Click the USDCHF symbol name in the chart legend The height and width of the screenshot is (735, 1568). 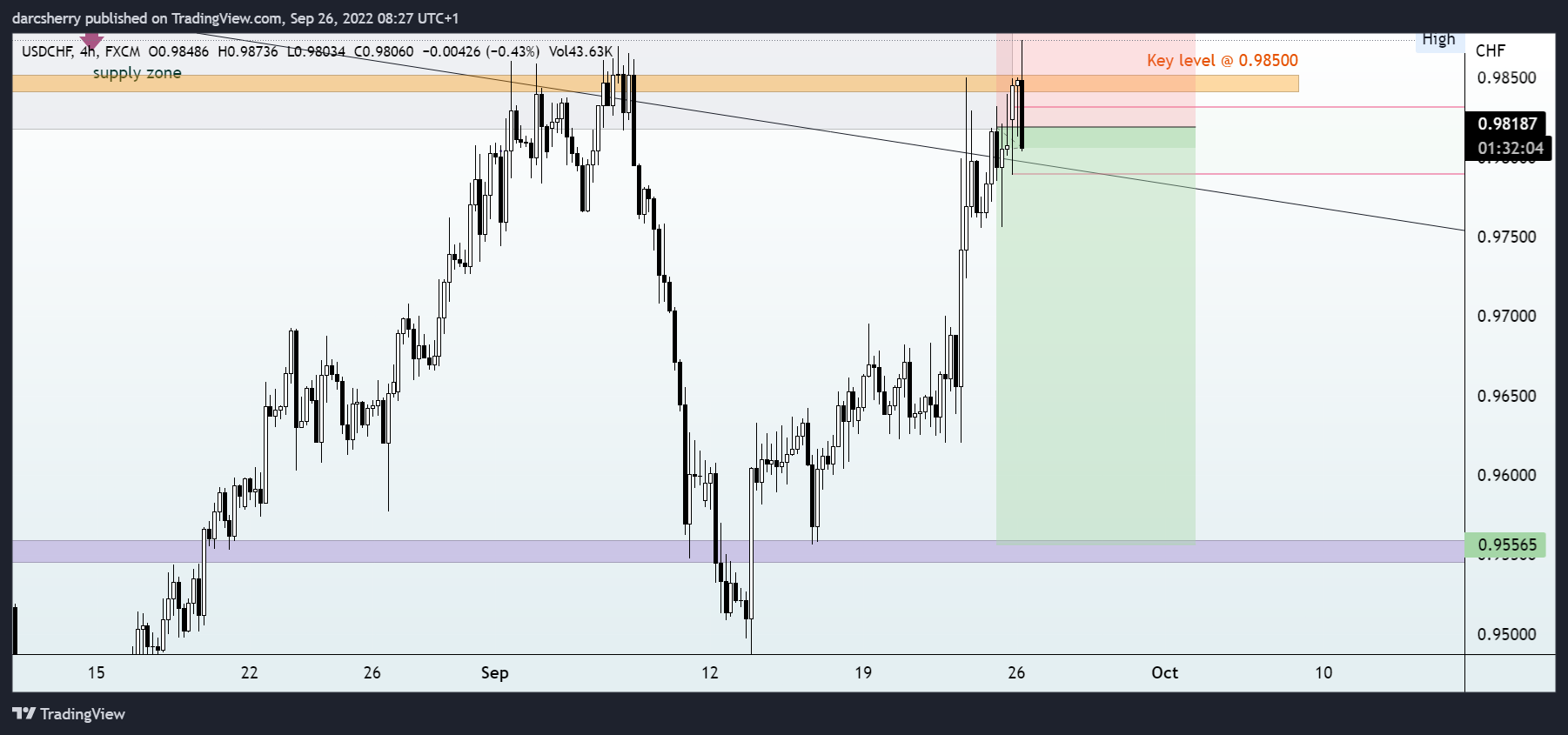[x=47, y=51]
